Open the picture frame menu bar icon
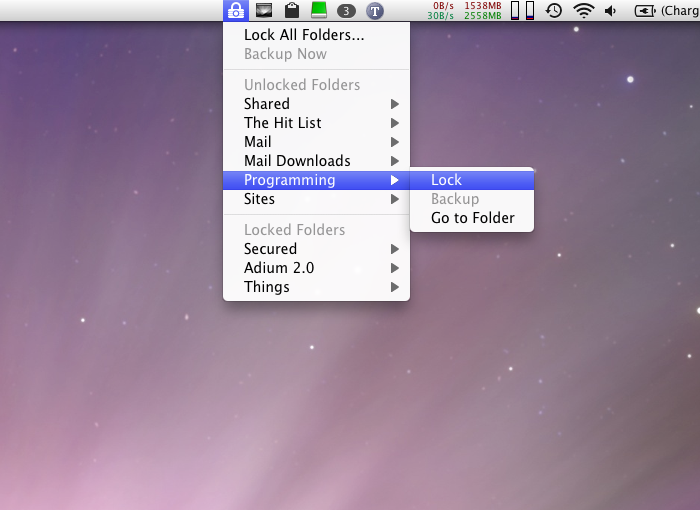This screenshot has width=700, height=510. click(x=264, y=10)
